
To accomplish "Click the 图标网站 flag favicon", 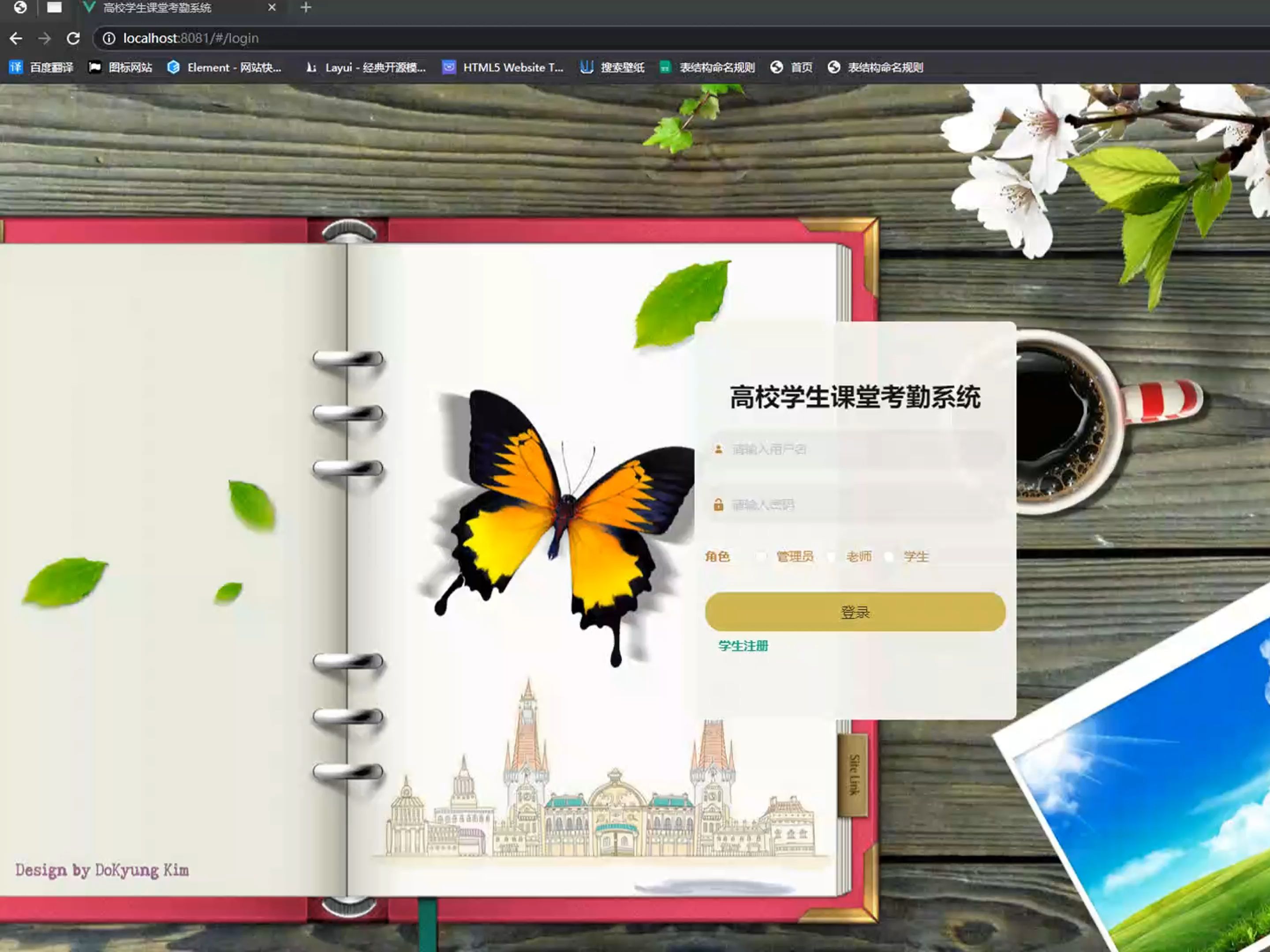I will tap(95, 68).
